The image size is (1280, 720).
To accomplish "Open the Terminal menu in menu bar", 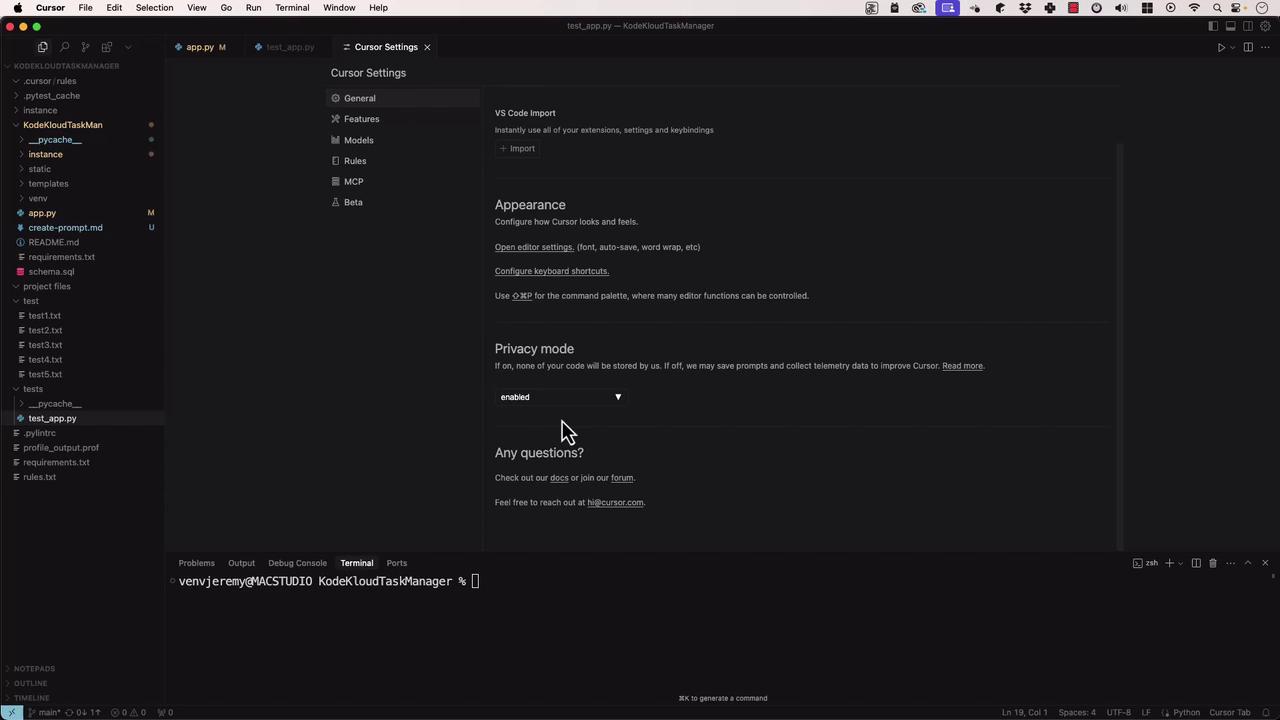I will (292, 8).
